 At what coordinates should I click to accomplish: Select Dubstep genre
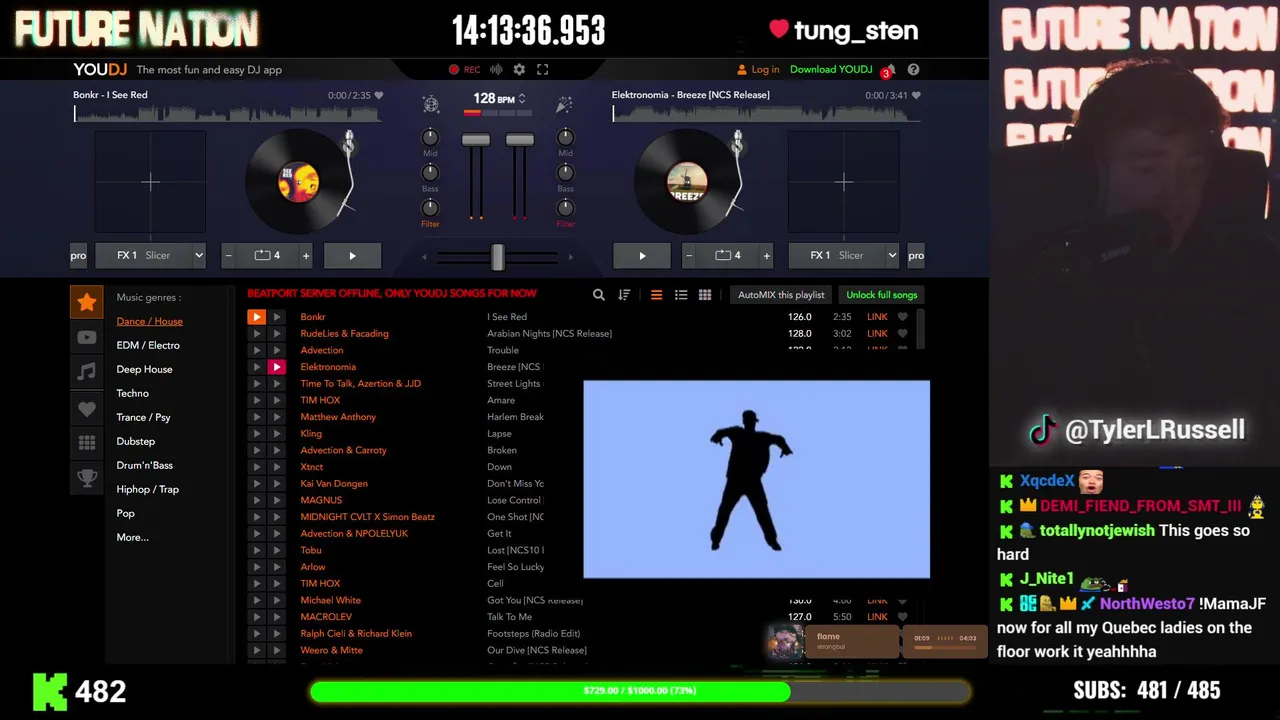coord(135,441)
